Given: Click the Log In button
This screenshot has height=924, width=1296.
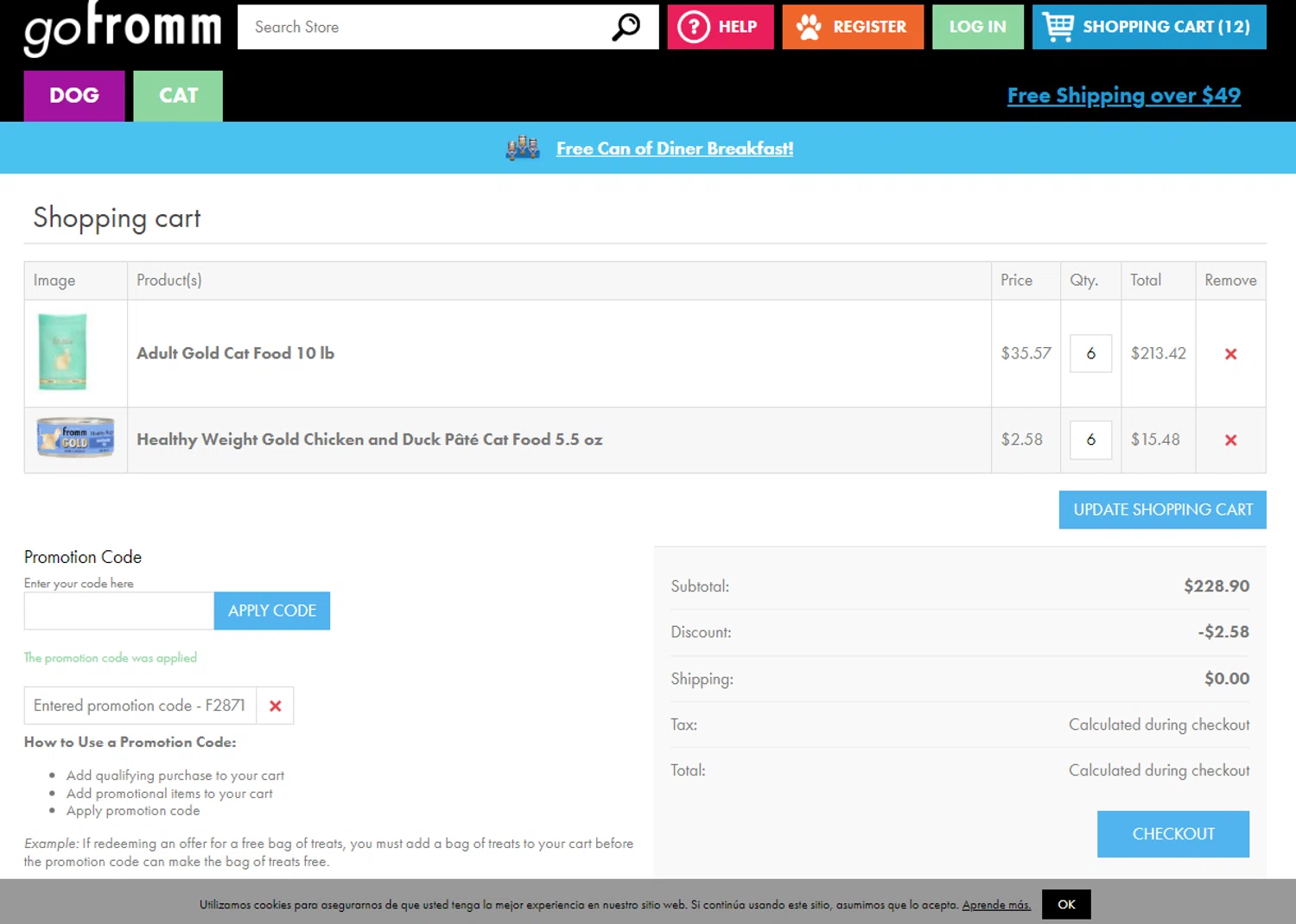Looking at the screenshot, I should (x=978, y=27).
